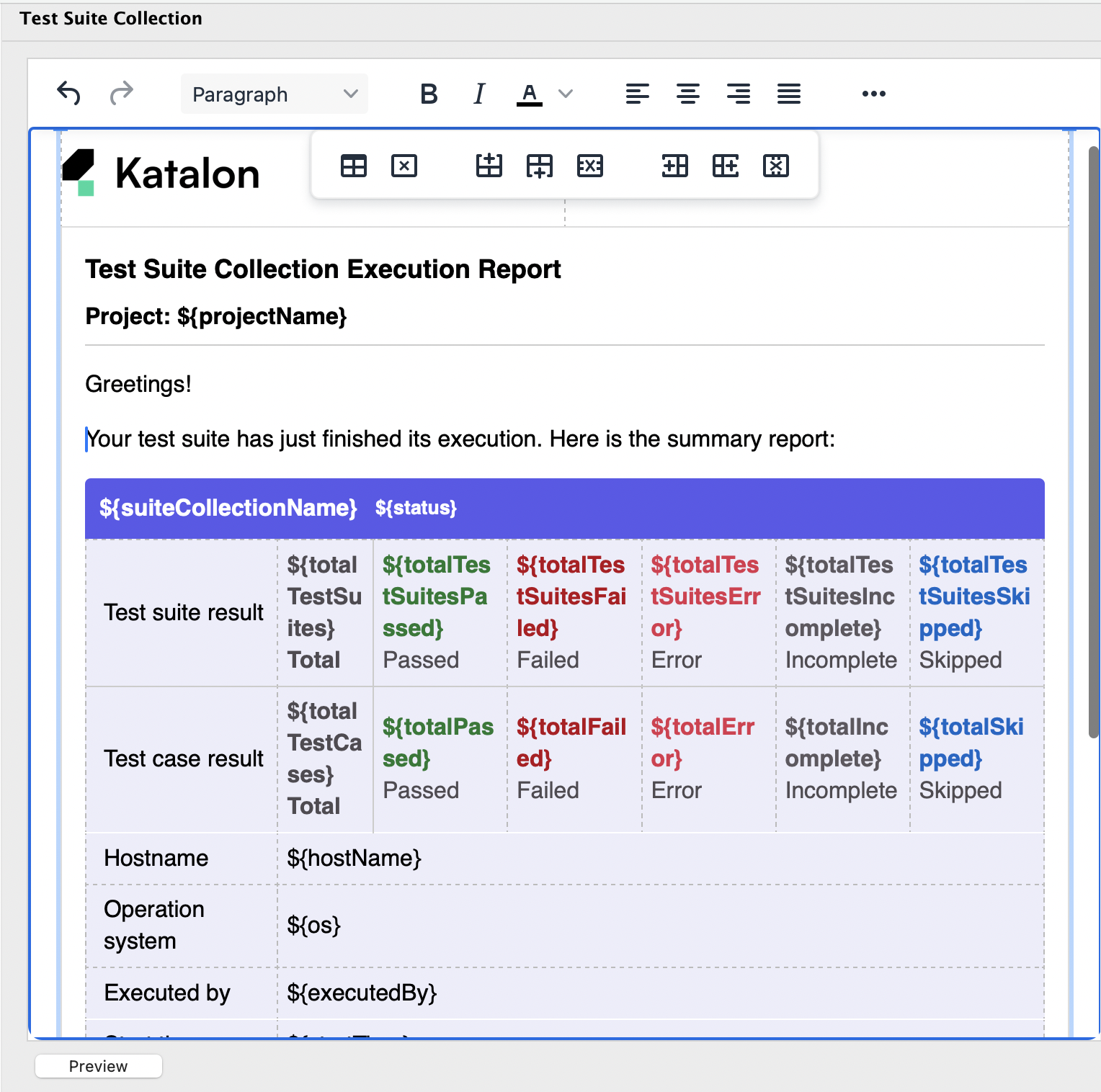Click the ${status} placeholder
Image resolution: width=1101 pixels, height=1092 pixels.
(x=416, y=508)
